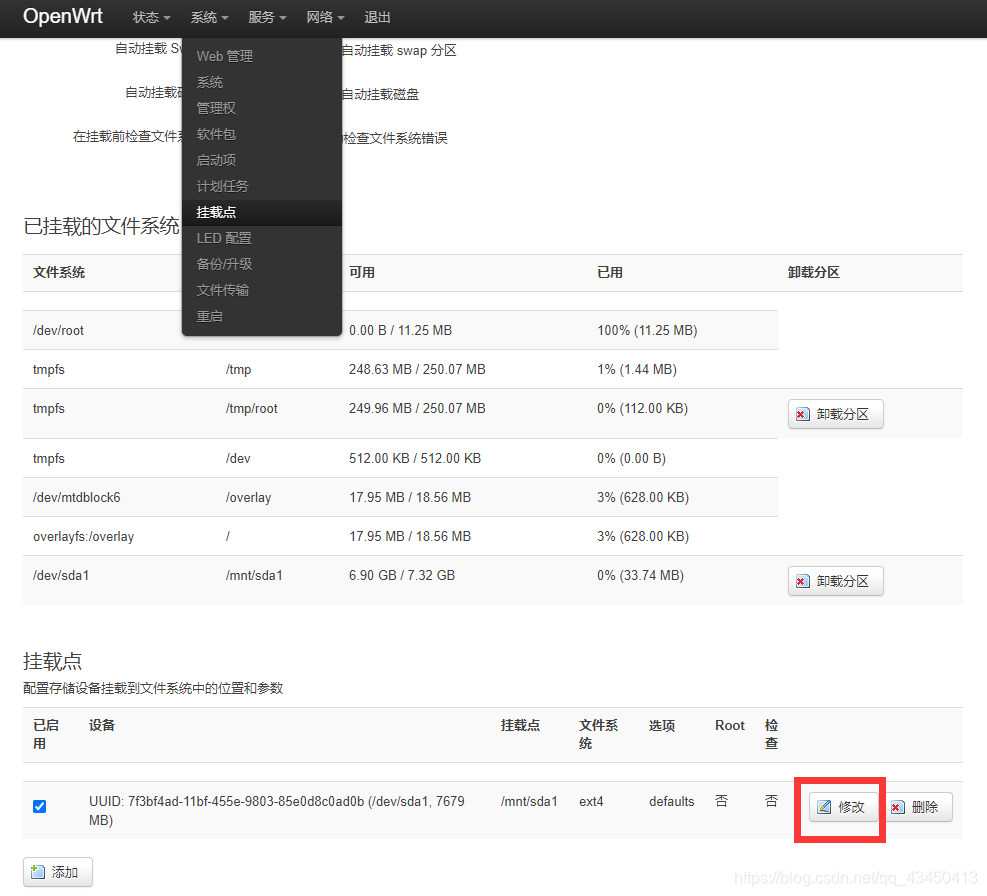Open 管理权 menu entry
987x896 pixels.
(262, 108)
